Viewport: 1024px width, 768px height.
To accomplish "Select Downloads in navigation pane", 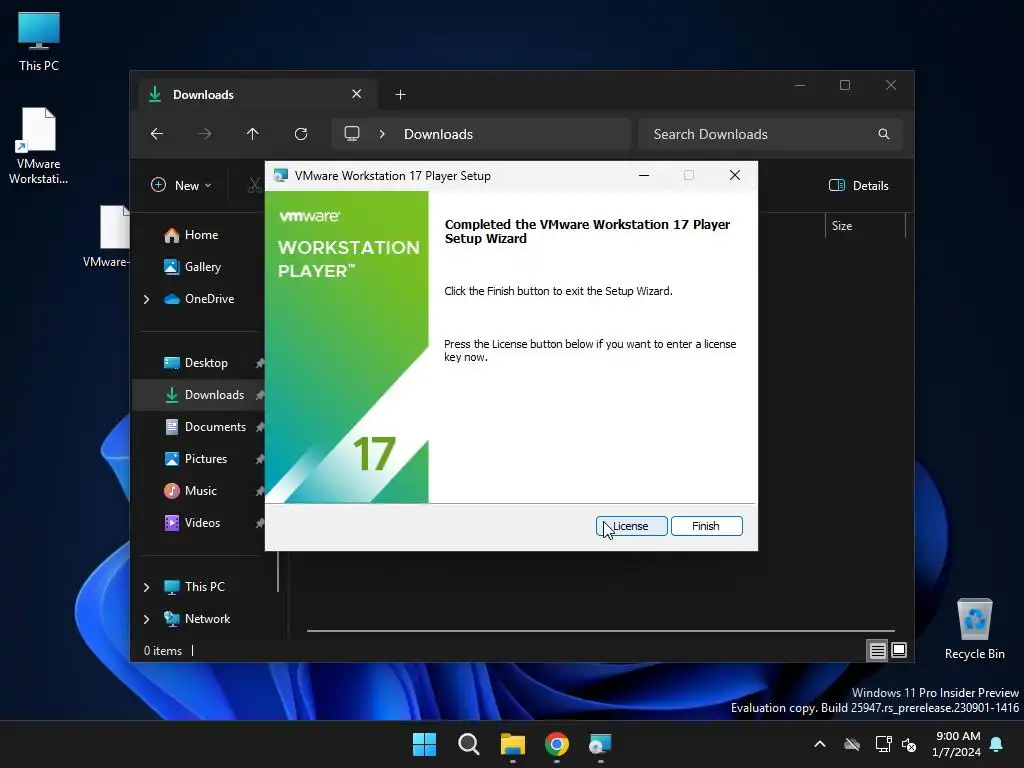I will pos(214,394).
